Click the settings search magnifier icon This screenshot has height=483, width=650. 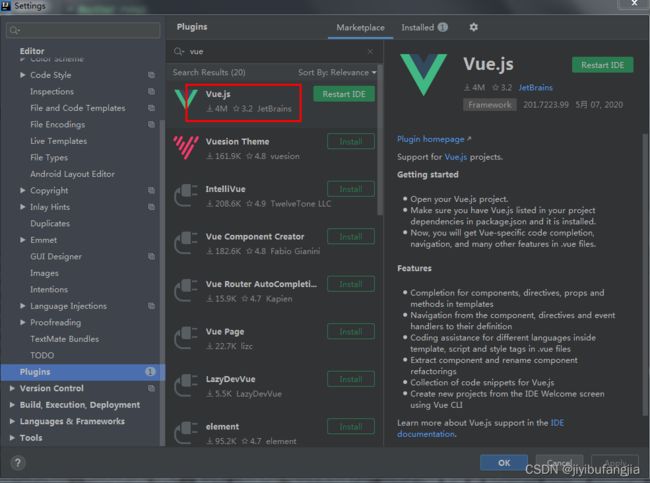point(14,30)
